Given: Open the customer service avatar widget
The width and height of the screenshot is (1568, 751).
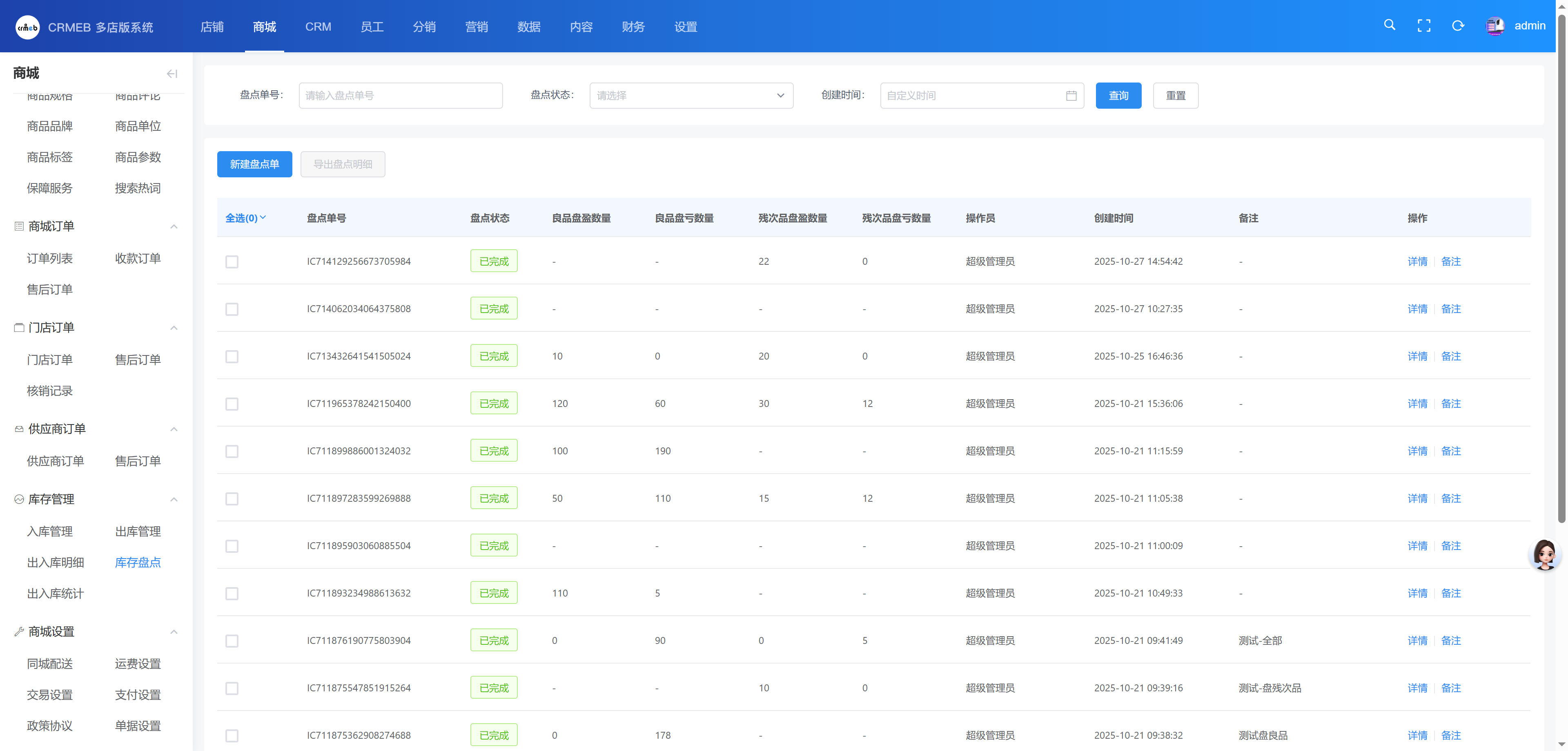Looking at the screenshot, I should coord(1544,554).
